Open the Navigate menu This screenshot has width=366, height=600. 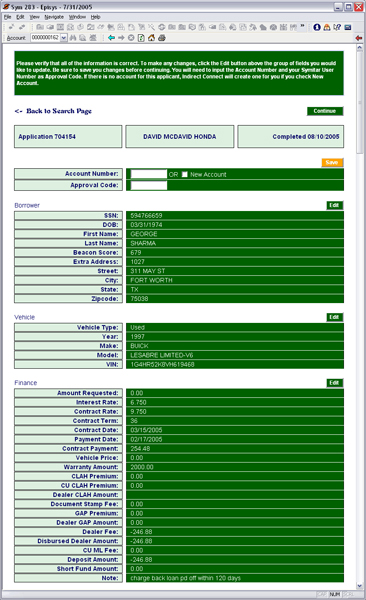54,17
